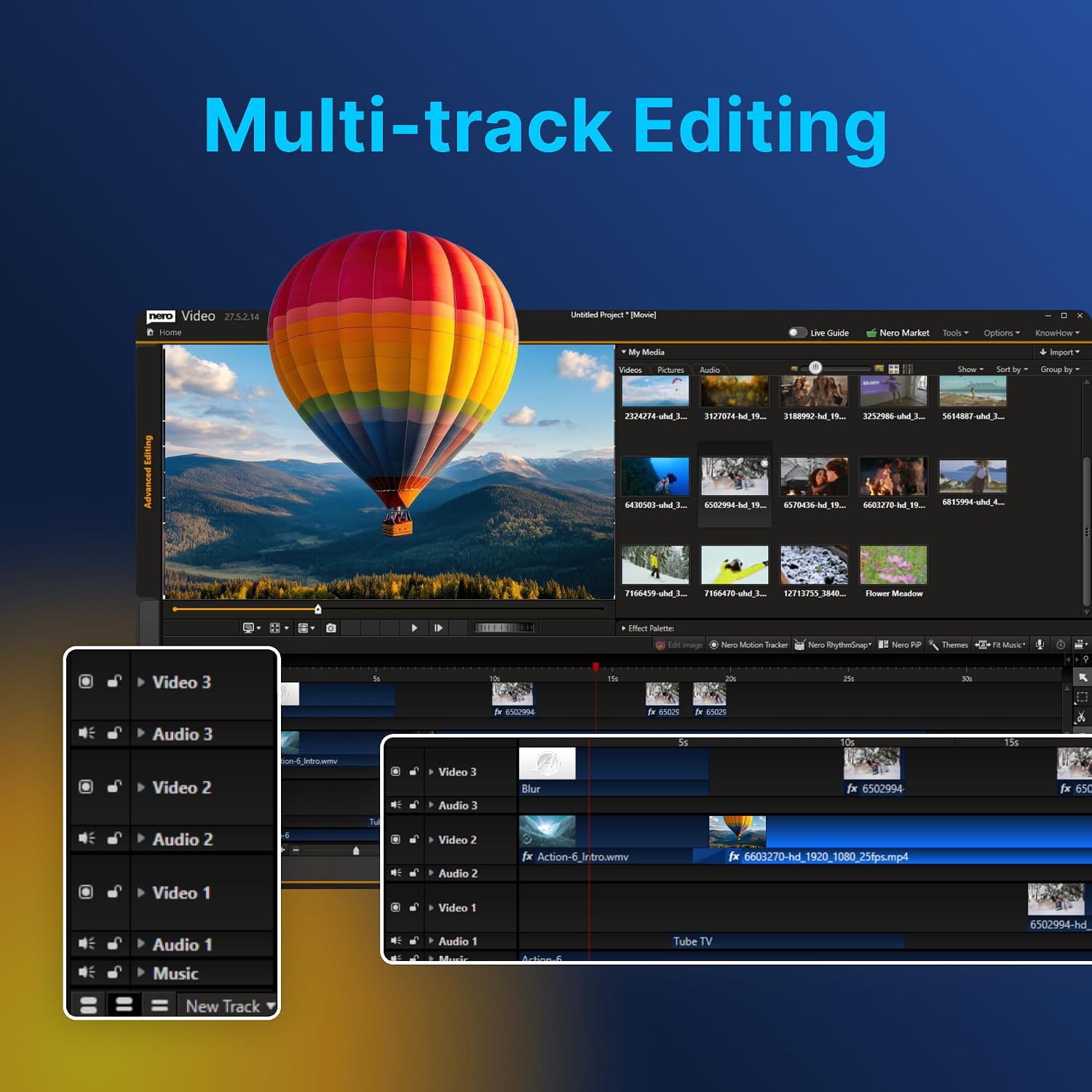1092x1092 pixels.
Task: Open the Nero PiP tool
Action: click(900, 645)
